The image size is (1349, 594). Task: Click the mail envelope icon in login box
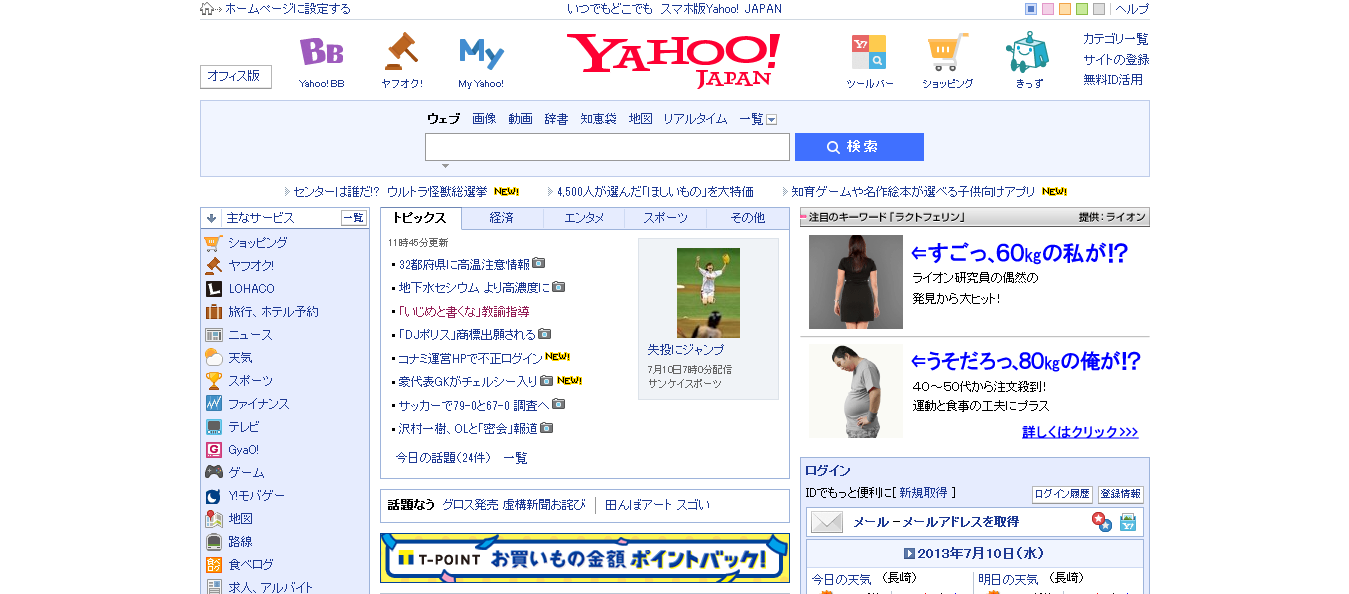[x=827, y=522]
